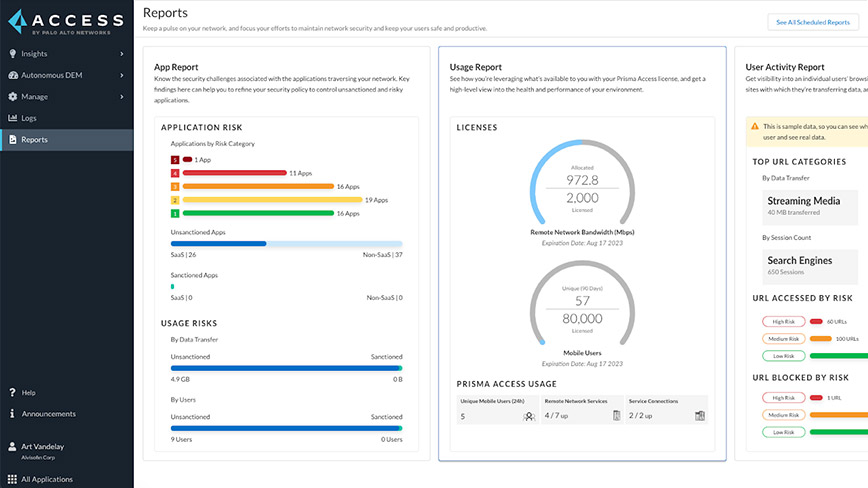Click the Unique Mobile Users people icon
This screenshot has width=868, height=488.
point(529,416)
